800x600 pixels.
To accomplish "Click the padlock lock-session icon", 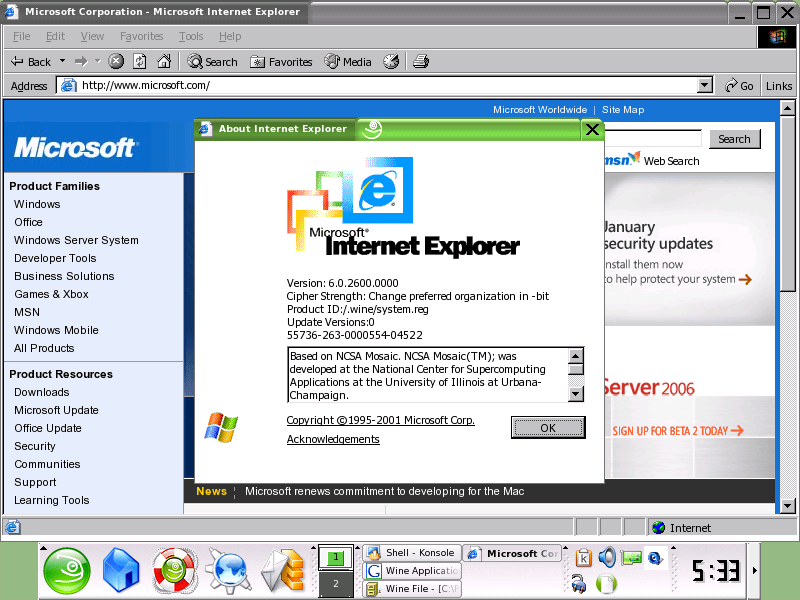I will click(x=579, y=584).
